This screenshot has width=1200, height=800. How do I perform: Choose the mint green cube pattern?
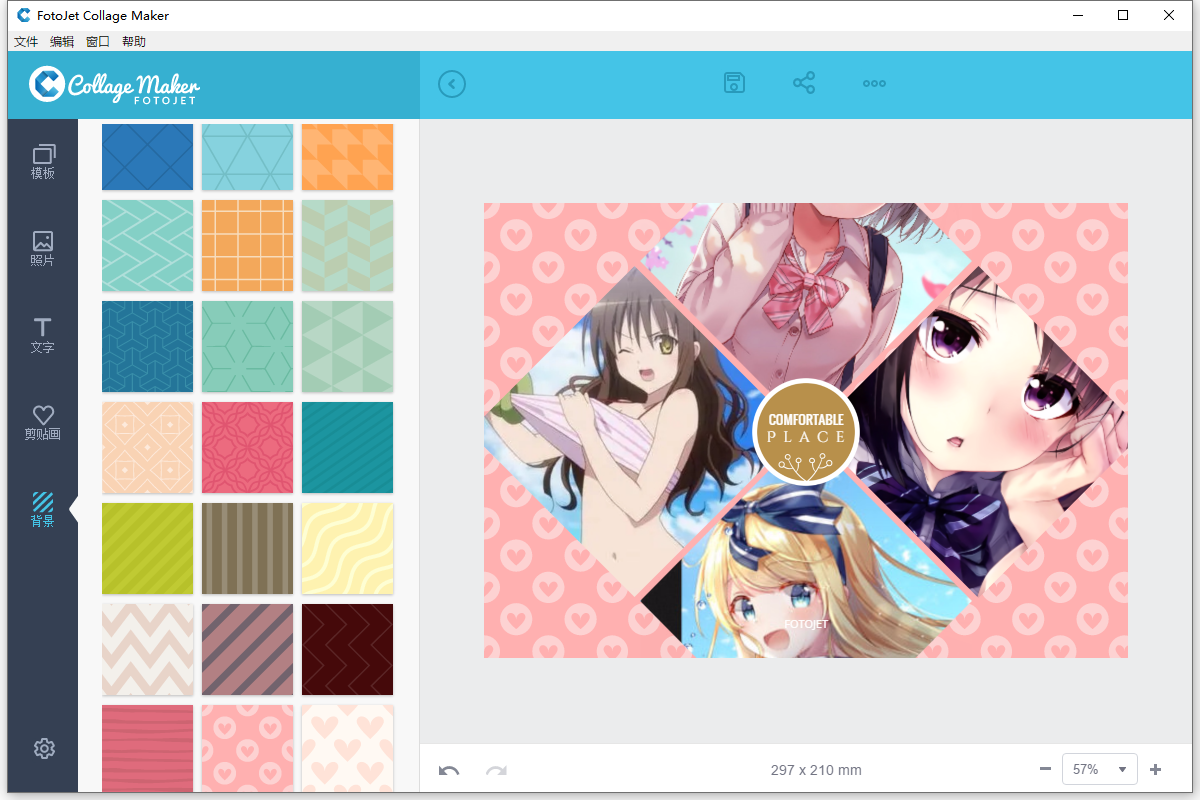(x=247, y=347)
